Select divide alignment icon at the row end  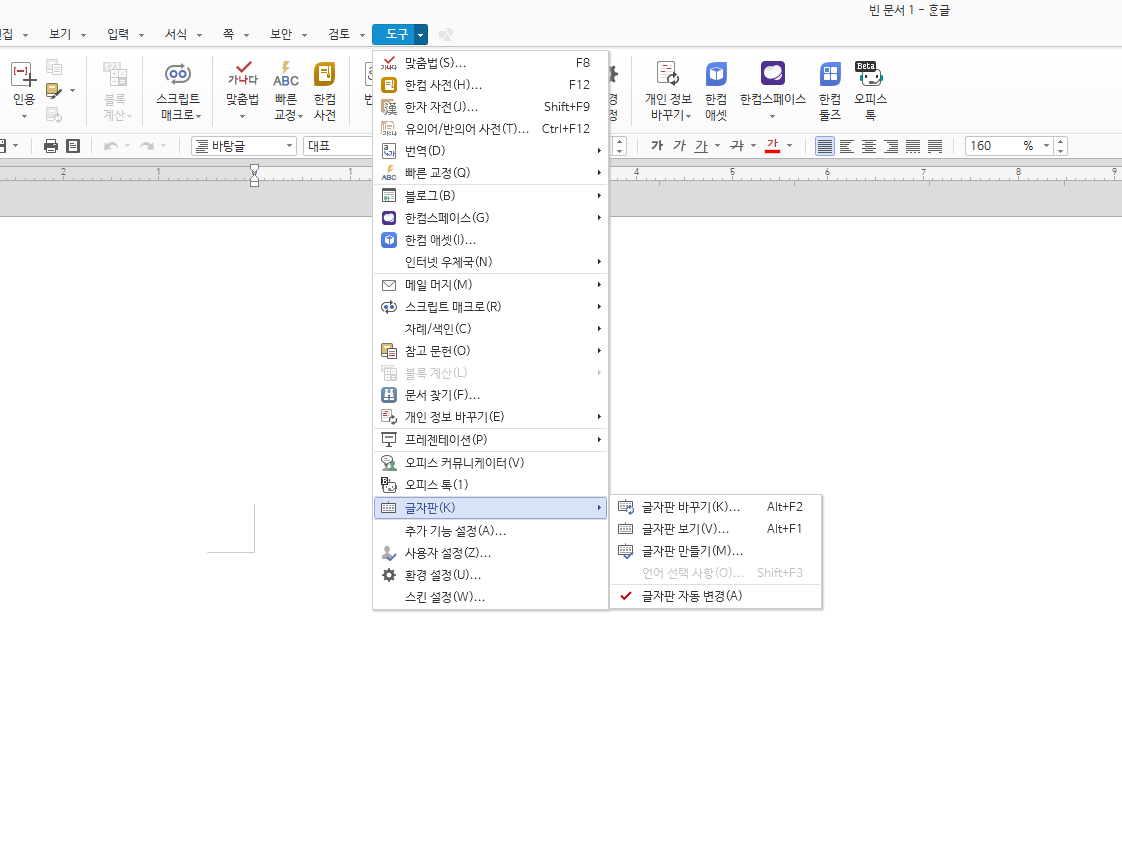click(x=935, y=146)
